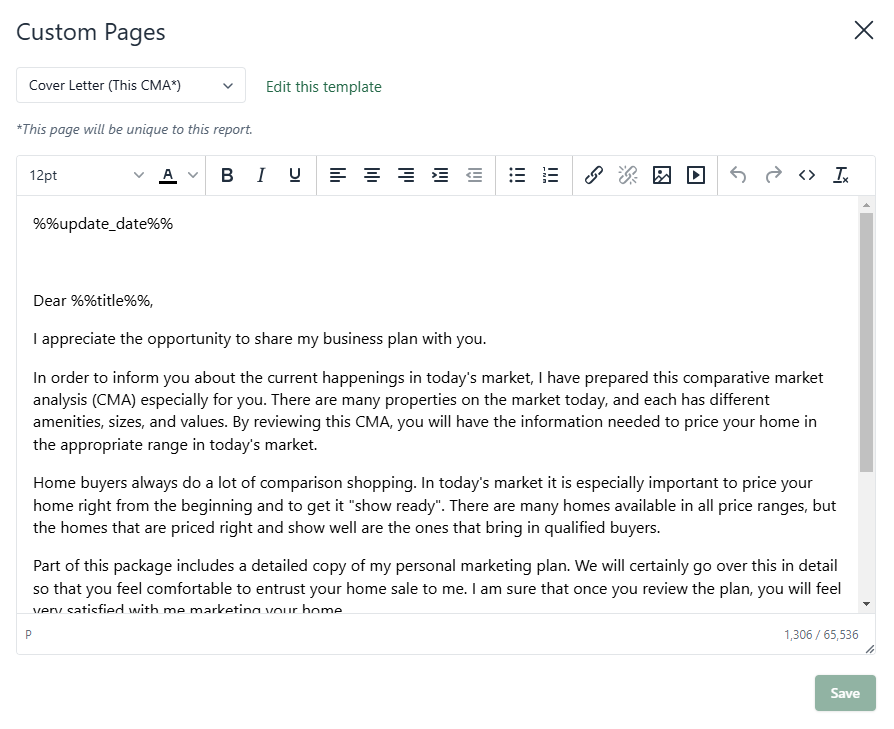Open the insert link dialog
894x729 pixels.
(593, 175)
